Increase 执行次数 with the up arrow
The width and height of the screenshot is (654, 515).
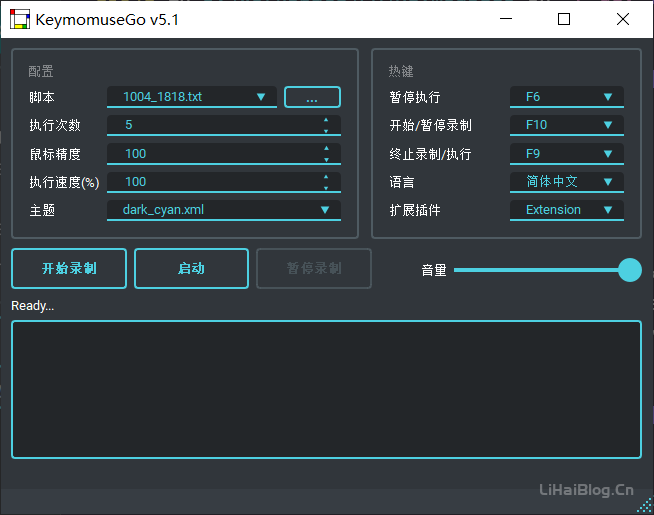coord(326,120)
